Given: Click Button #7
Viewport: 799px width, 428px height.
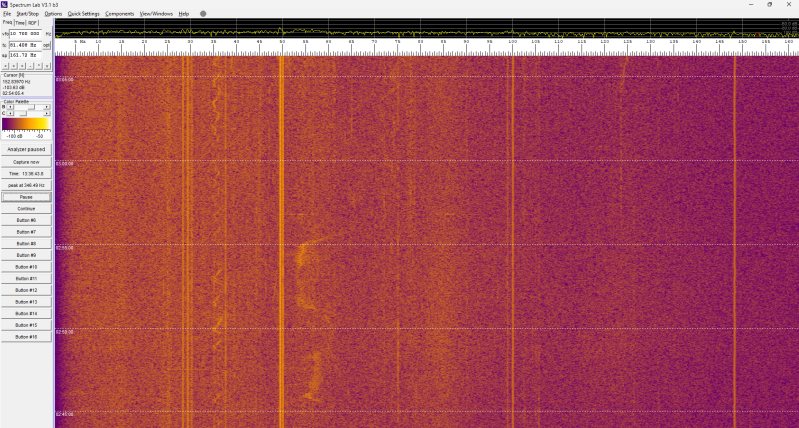Looking at the screenshot, I should click(26, 232).
